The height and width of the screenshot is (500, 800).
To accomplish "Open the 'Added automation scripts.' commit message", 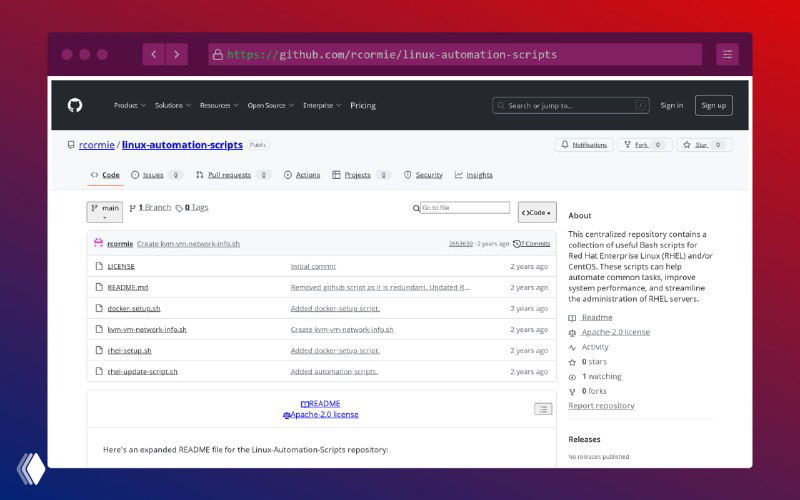I will coord(334,371).
